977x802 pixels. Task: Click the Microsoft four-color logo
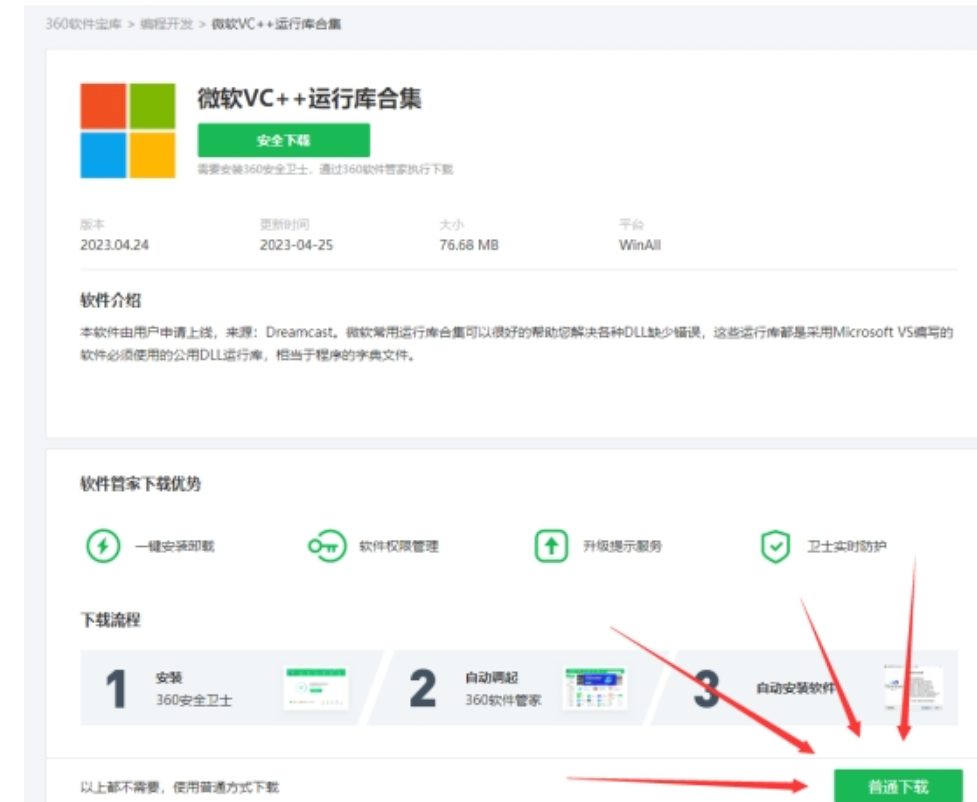point(128,131)
